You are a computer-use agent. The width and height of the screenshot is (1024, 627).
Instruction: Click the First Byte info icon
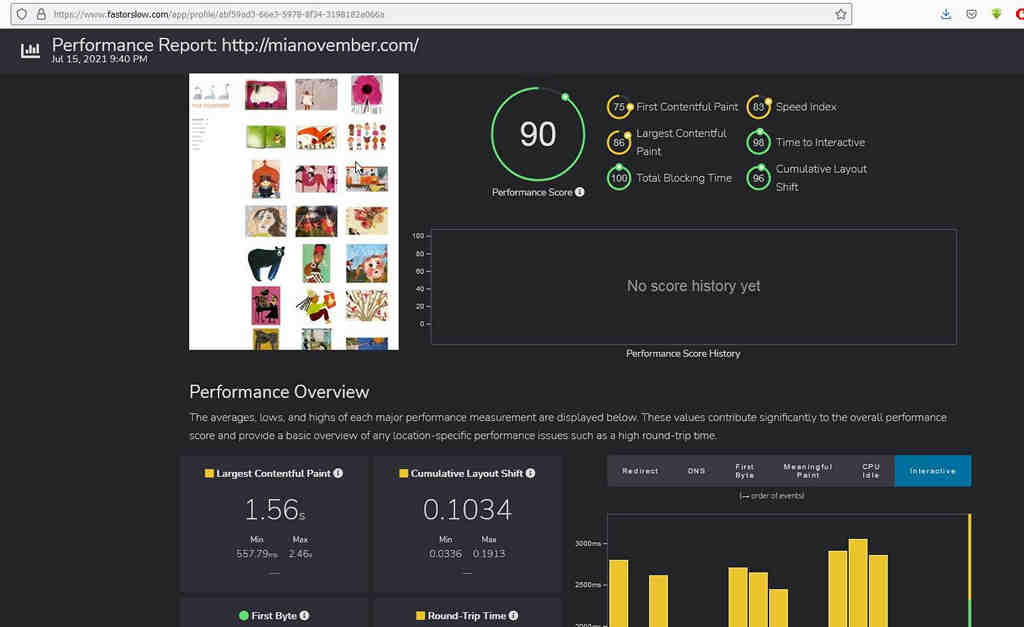click(304, 615)
